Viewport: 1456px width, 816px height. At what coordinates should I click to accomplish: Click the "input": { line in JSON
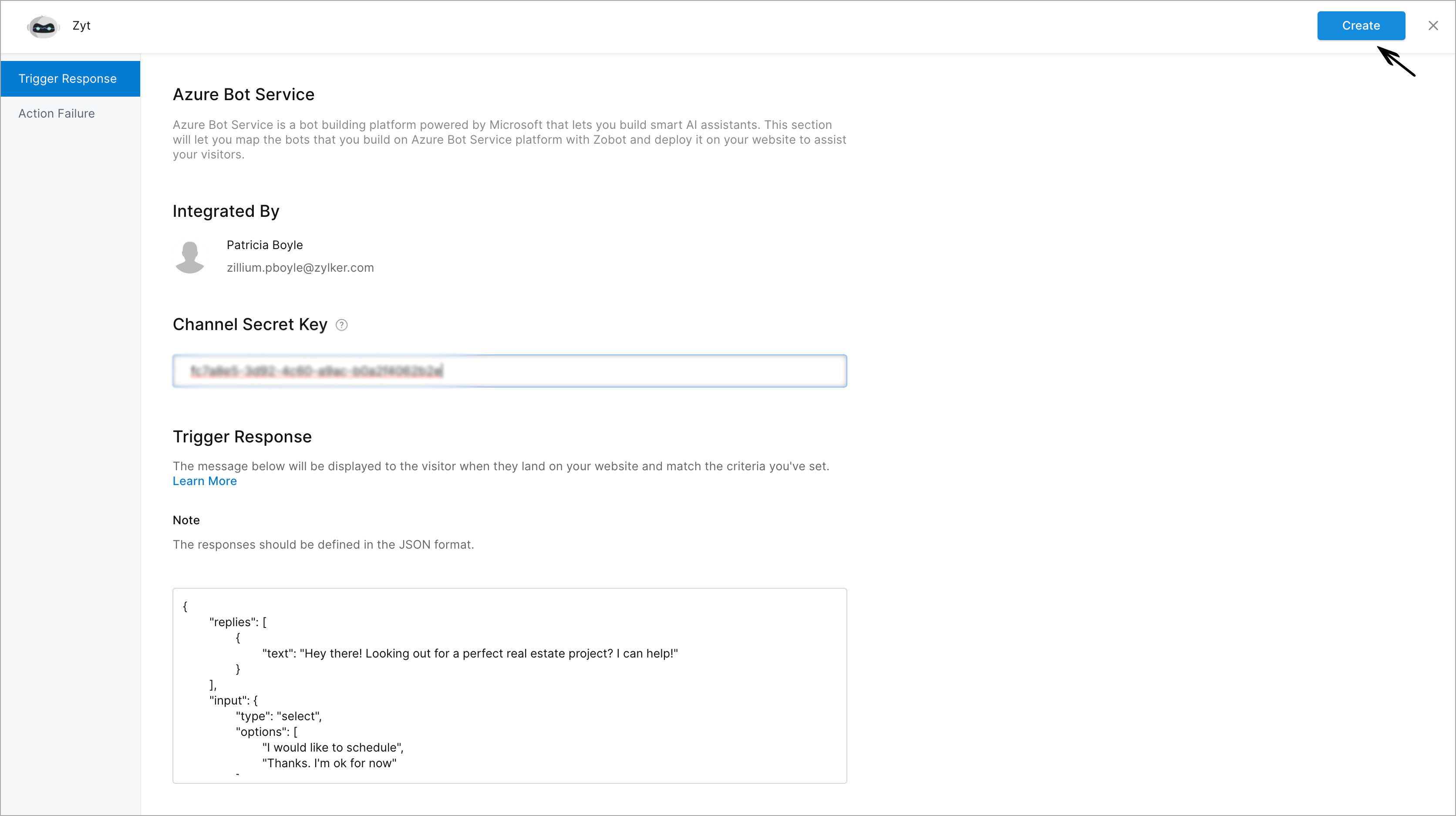[233, 701]
